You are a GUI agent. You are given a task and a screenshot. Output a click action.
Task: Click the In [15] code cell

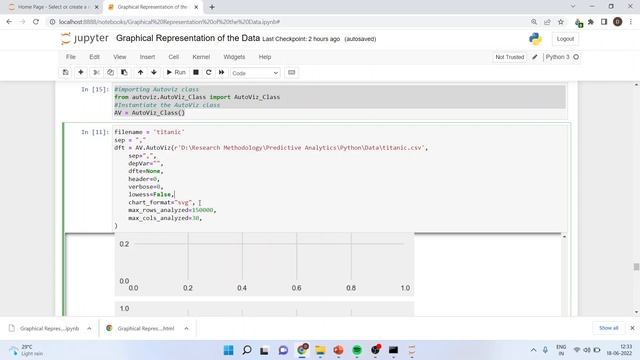(340, 101)
